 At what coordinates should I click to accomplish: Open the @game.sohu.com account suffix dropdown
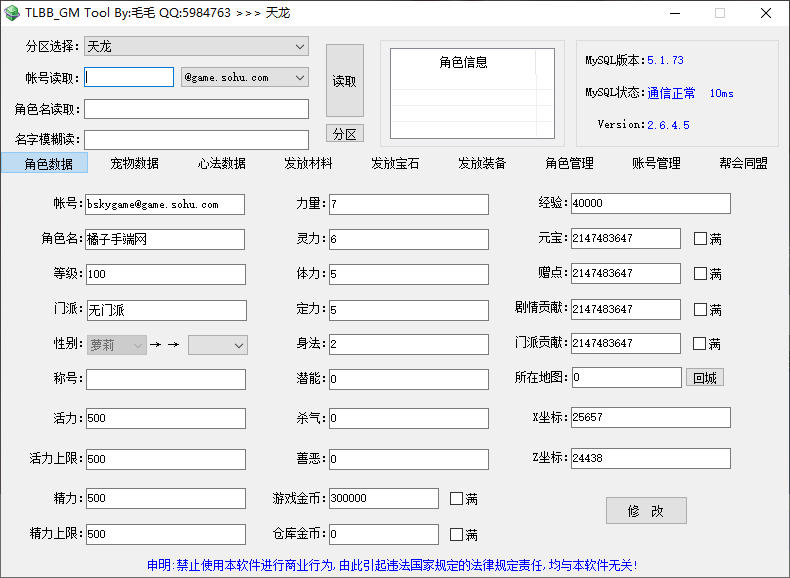pyautogui.click(x=245, y=78)
